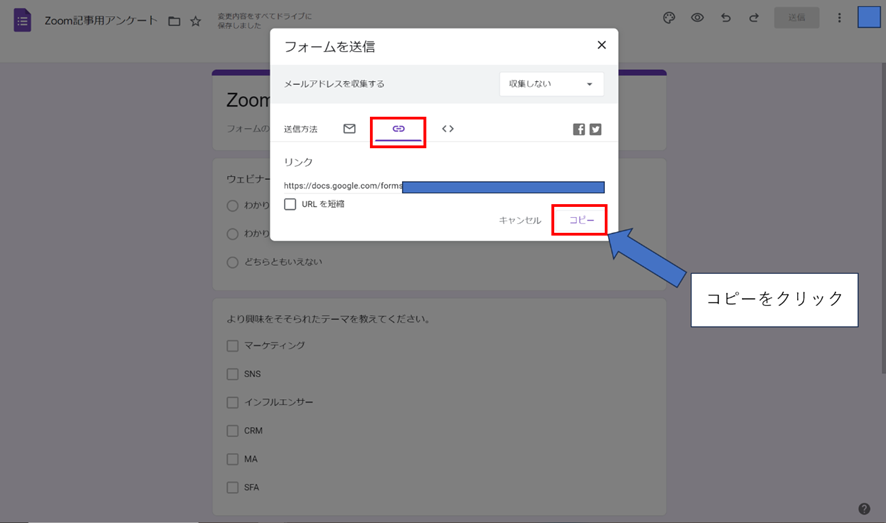The image size is (886, 523).
Task: Click the vertical page scrollbar
Action: click(883, 217)
